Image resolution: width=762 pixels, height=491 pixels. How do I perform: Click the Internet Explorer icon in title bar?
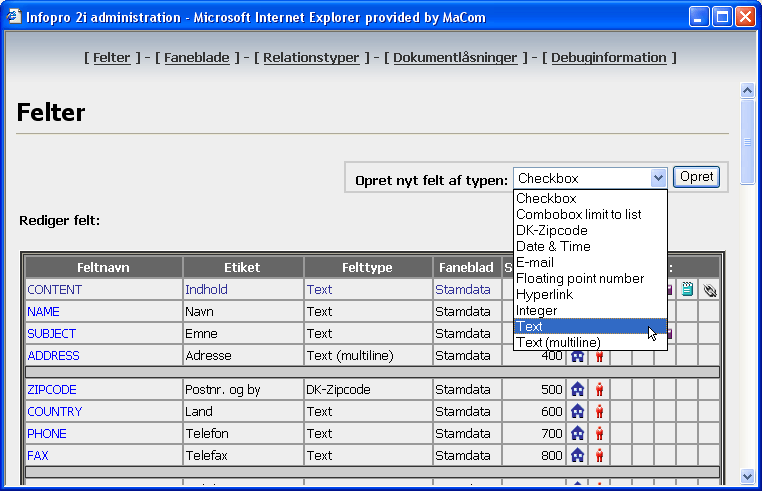[14, 17]
